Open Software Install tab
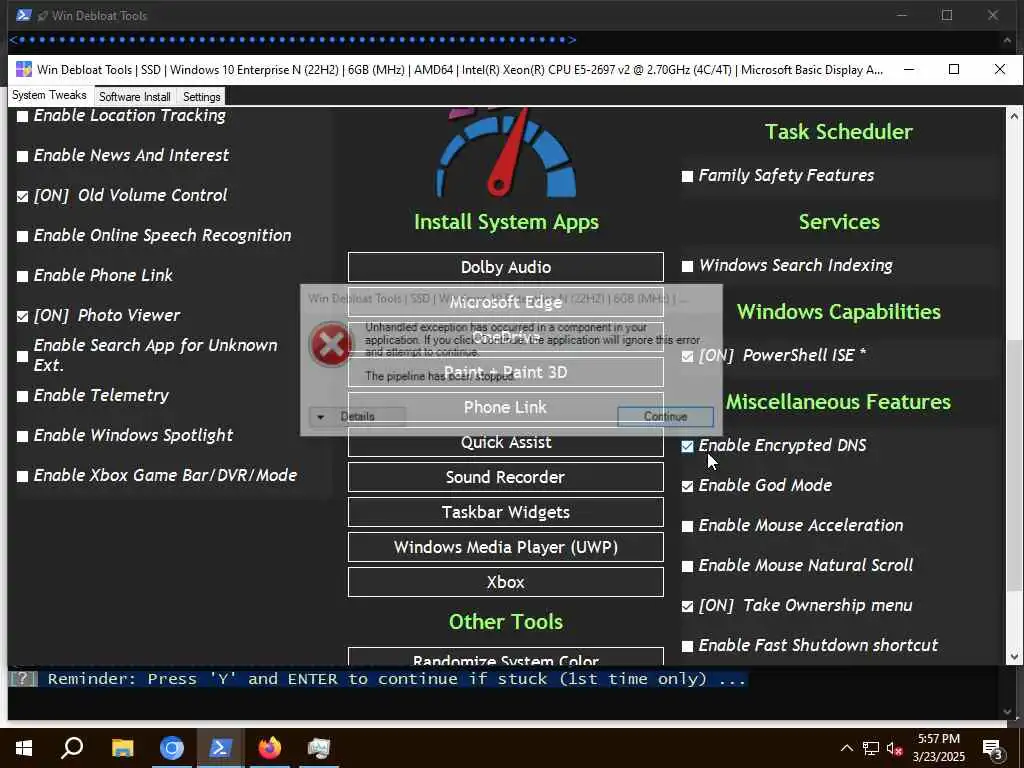The height and width of the screenshot is (768, 1024). coord(135,97)
